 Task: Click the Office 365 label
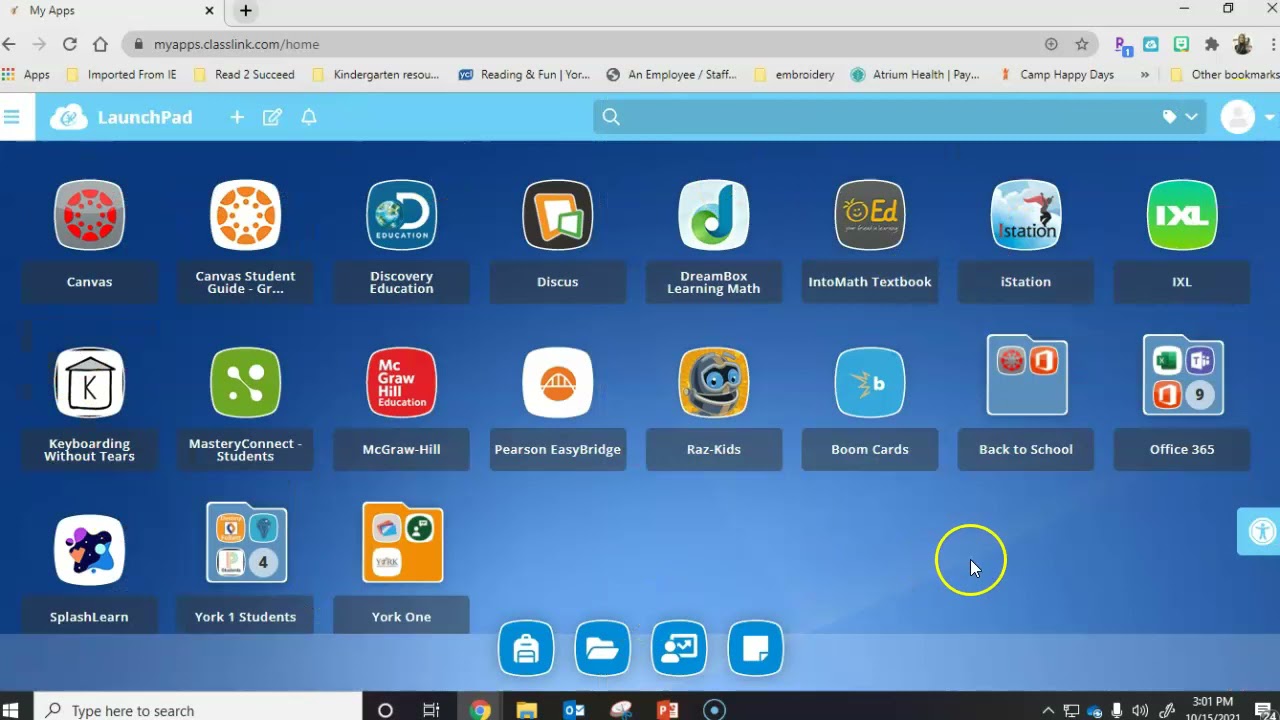pos(1181,450)
